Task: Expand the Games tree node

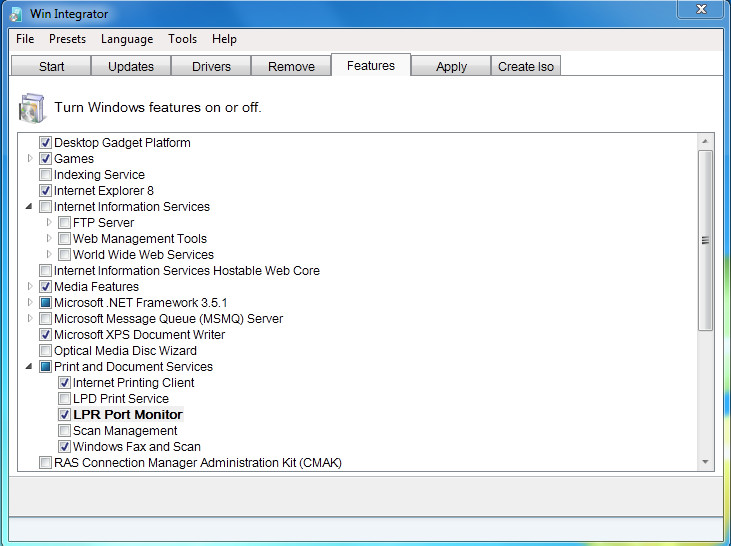Action: pyautogui.click(x=30, y=159)
